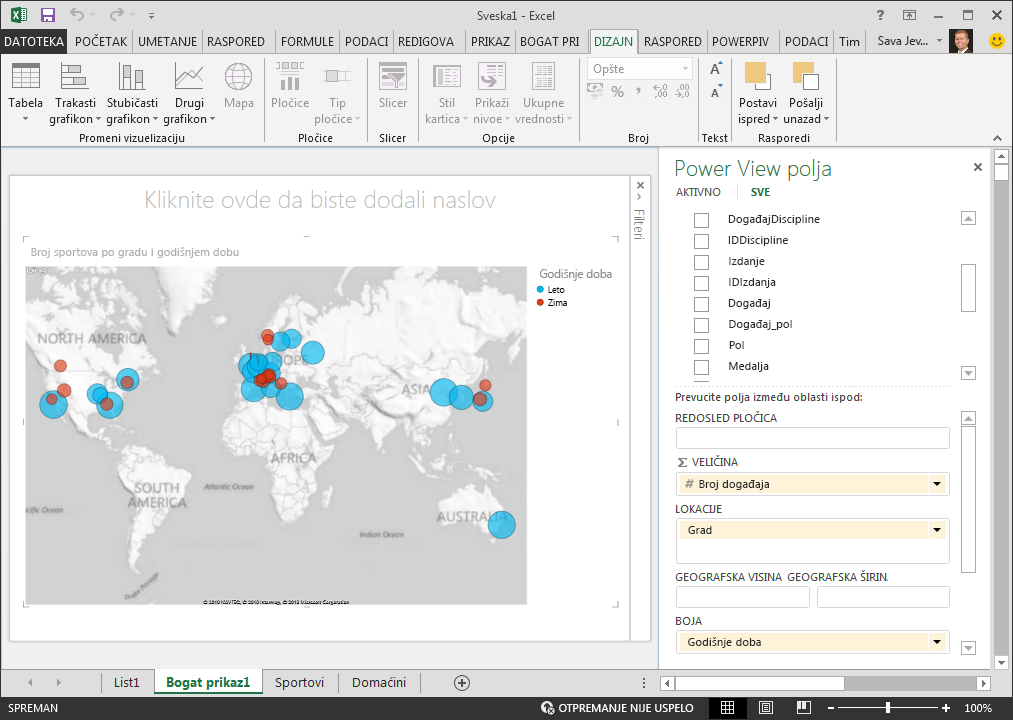Click the zoom slider handle

[888, 708]
